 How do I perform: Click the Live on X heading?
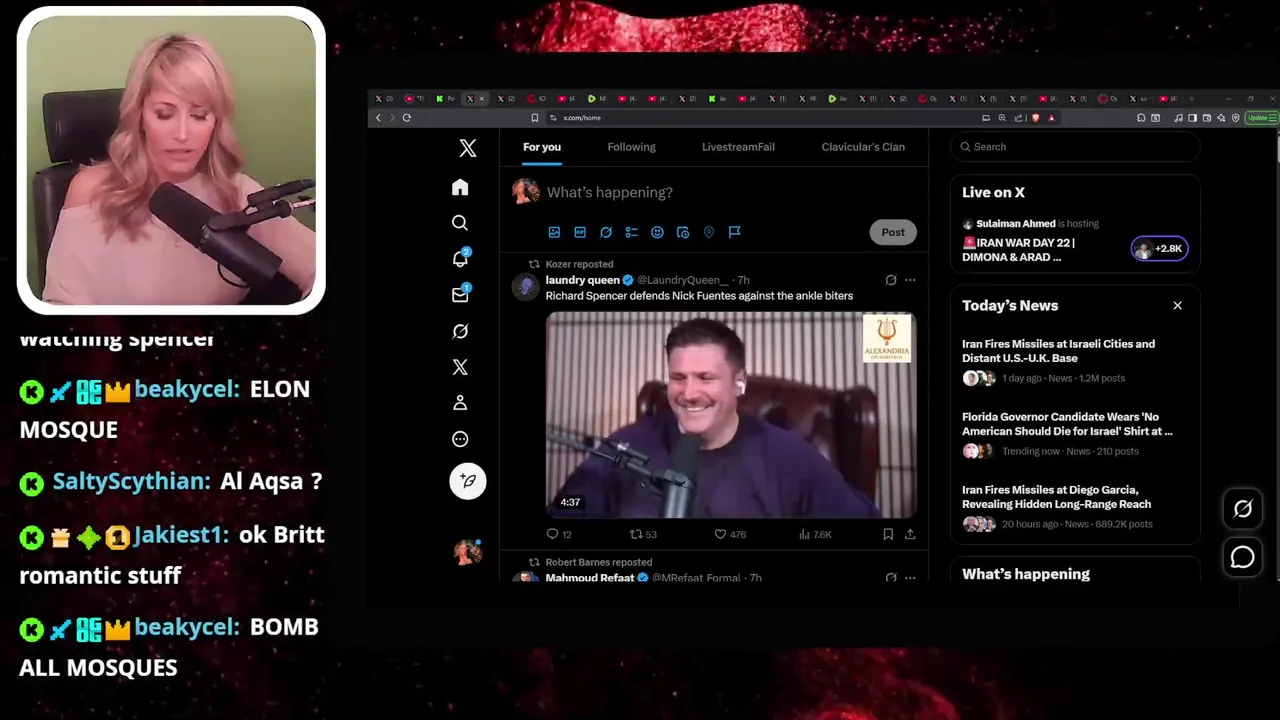[993, 193]
